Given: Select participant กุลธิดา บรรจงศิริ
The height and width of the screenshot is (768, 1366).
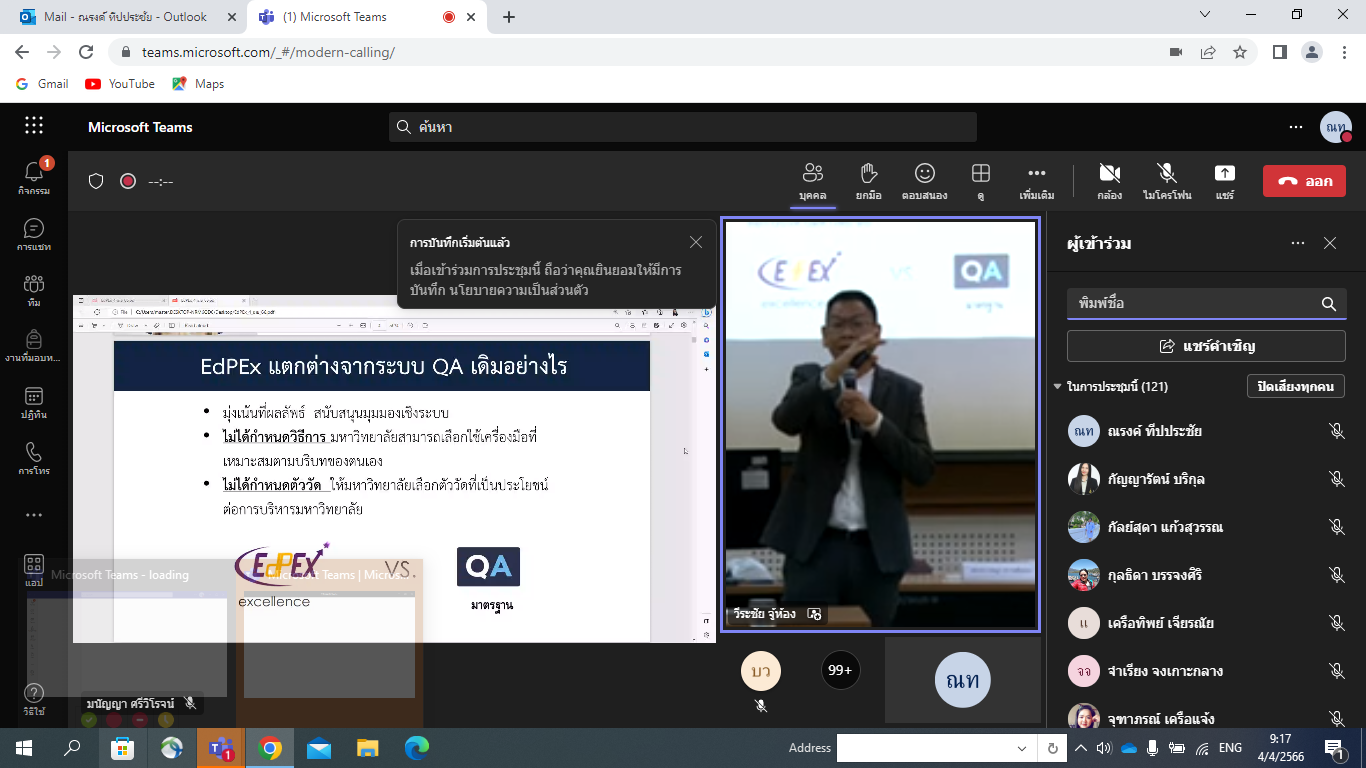Looking at the screenshot, I should click(x=1206, y=575).
